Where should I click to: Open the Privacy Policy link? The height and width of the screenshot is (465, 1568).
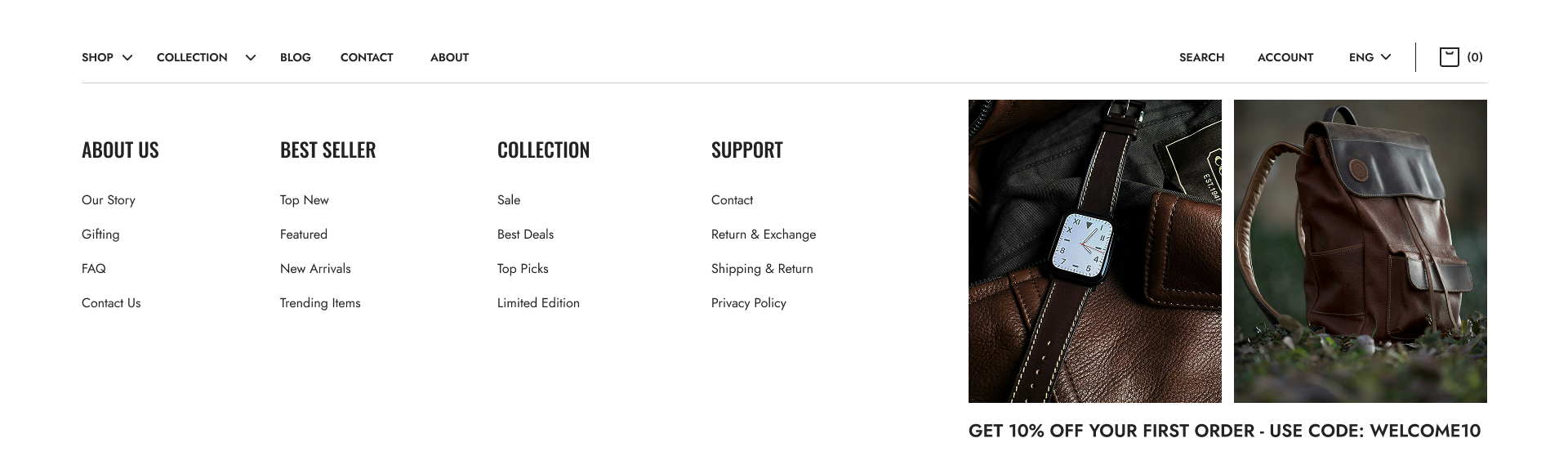click(749, 303)
